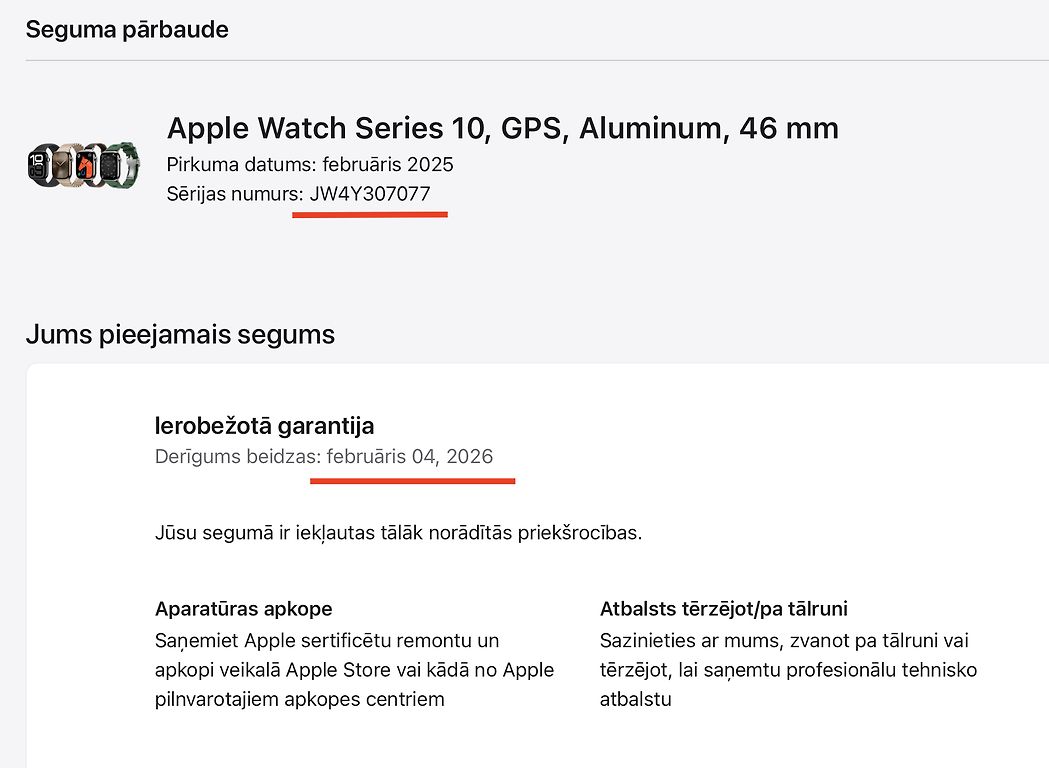The width and height of the screenshot is (1049, 768).
Task: Click the Jūsu segumā ir iekļautas sentence
Action: 398,533
